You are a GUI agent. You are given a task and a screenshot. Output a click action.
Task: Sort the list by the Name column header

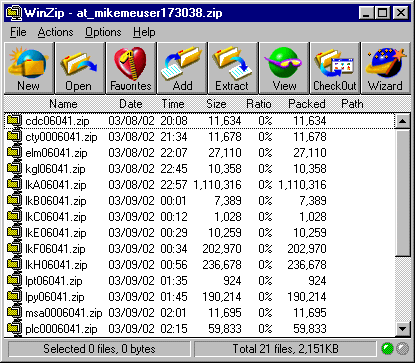(63, 104)
